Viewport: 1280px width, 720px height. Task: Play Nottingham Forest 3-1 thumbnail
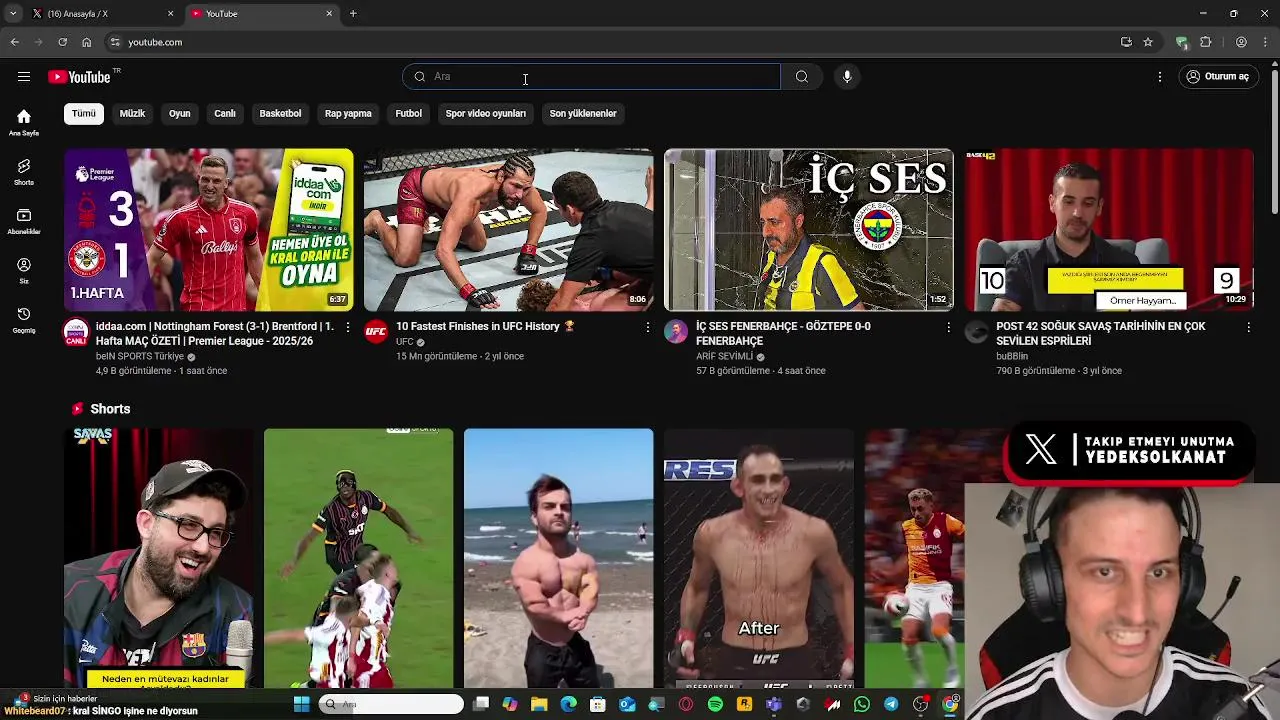[x=209, y=230]
